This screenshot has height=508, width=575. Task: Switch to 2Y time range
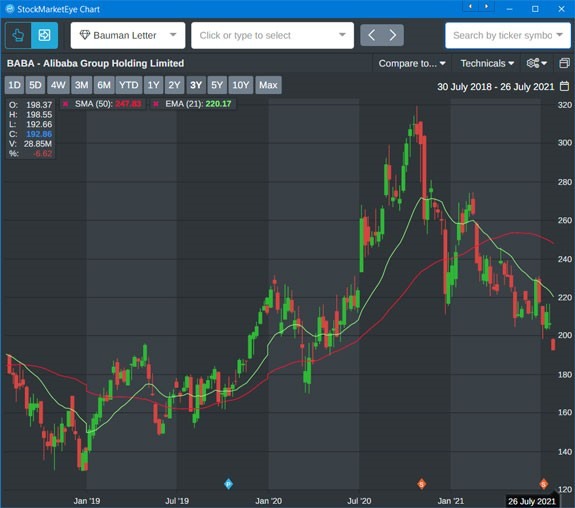pos(174,85)
